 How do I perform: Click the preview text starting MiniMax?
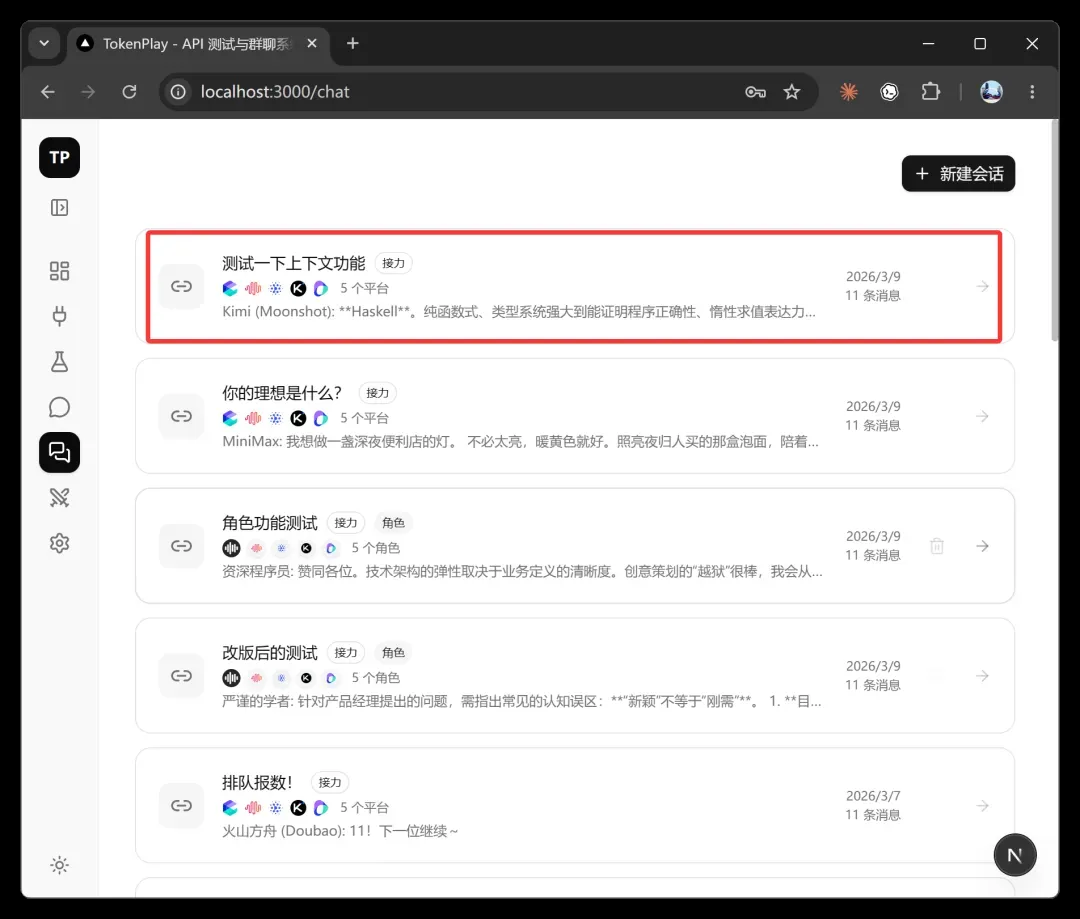[x=520, y=442]
